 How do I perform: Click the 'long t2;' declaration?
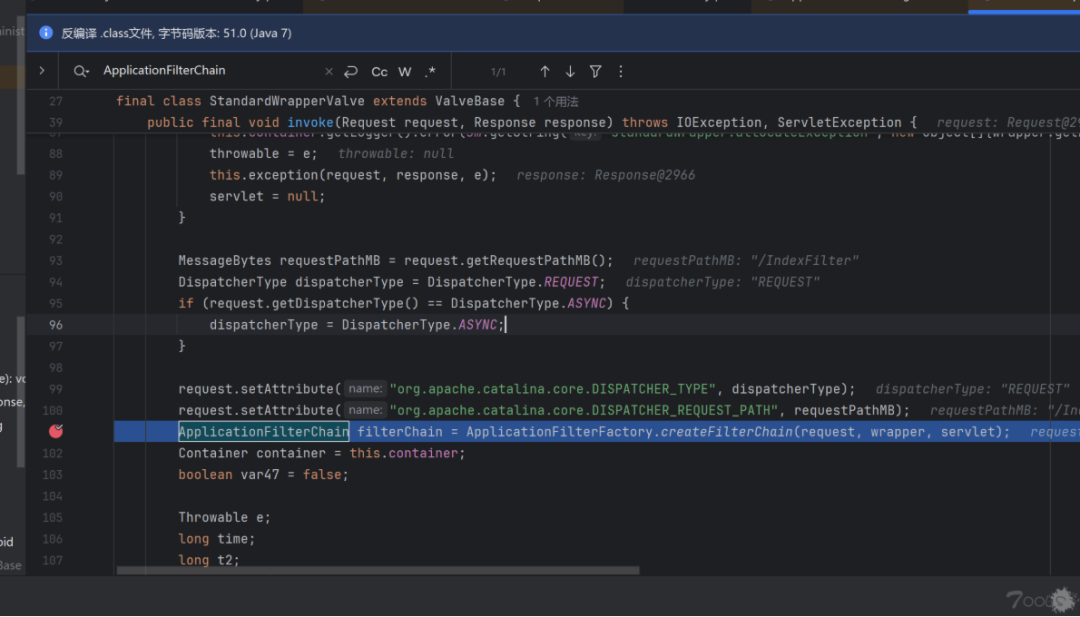209,560
